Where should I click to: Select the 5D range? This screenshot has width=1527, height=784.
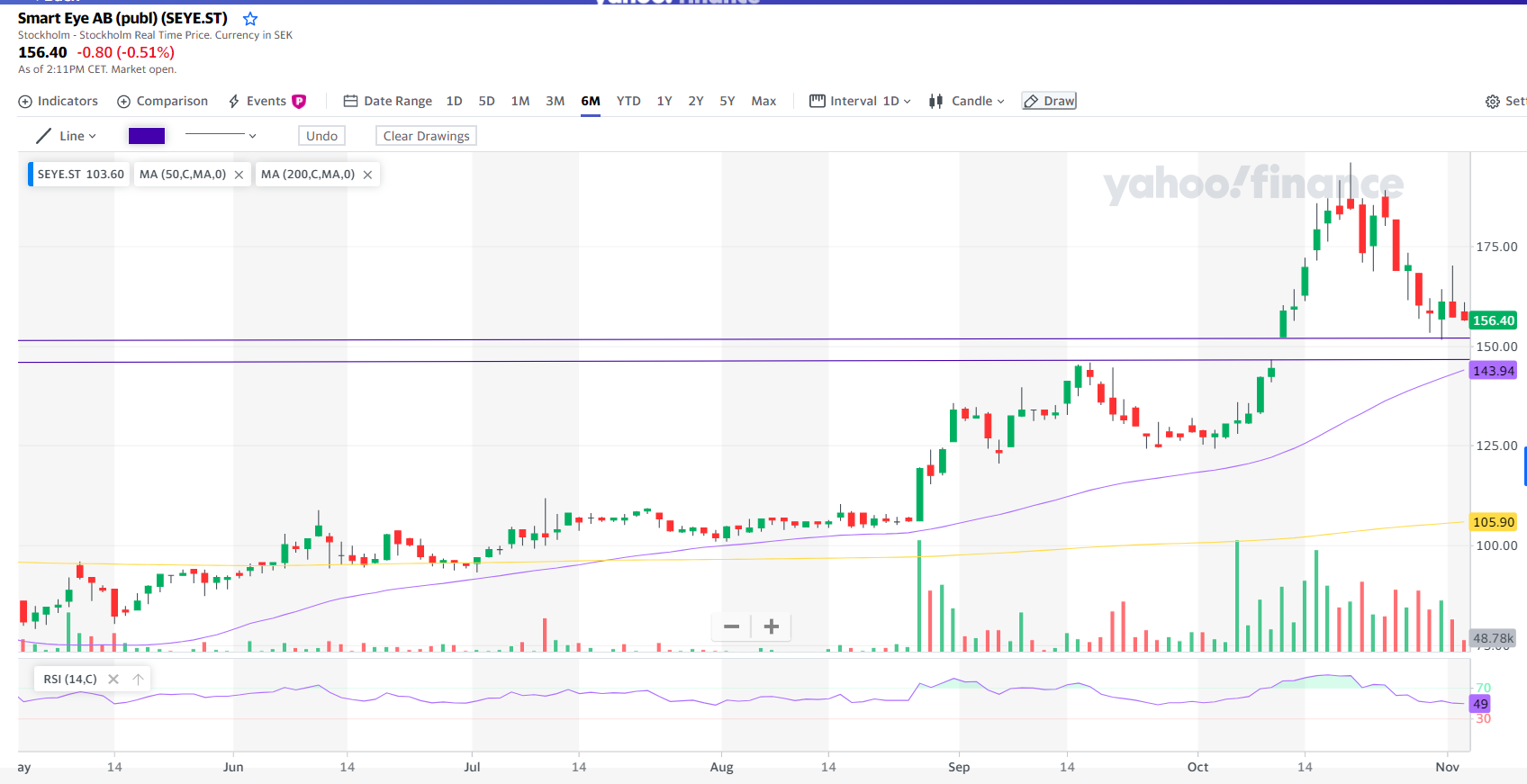(x=486, y=101)
